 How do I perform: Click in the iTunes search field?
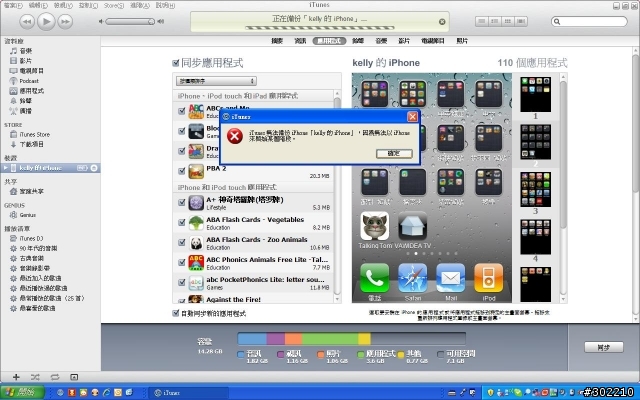[x=589, y=21]
